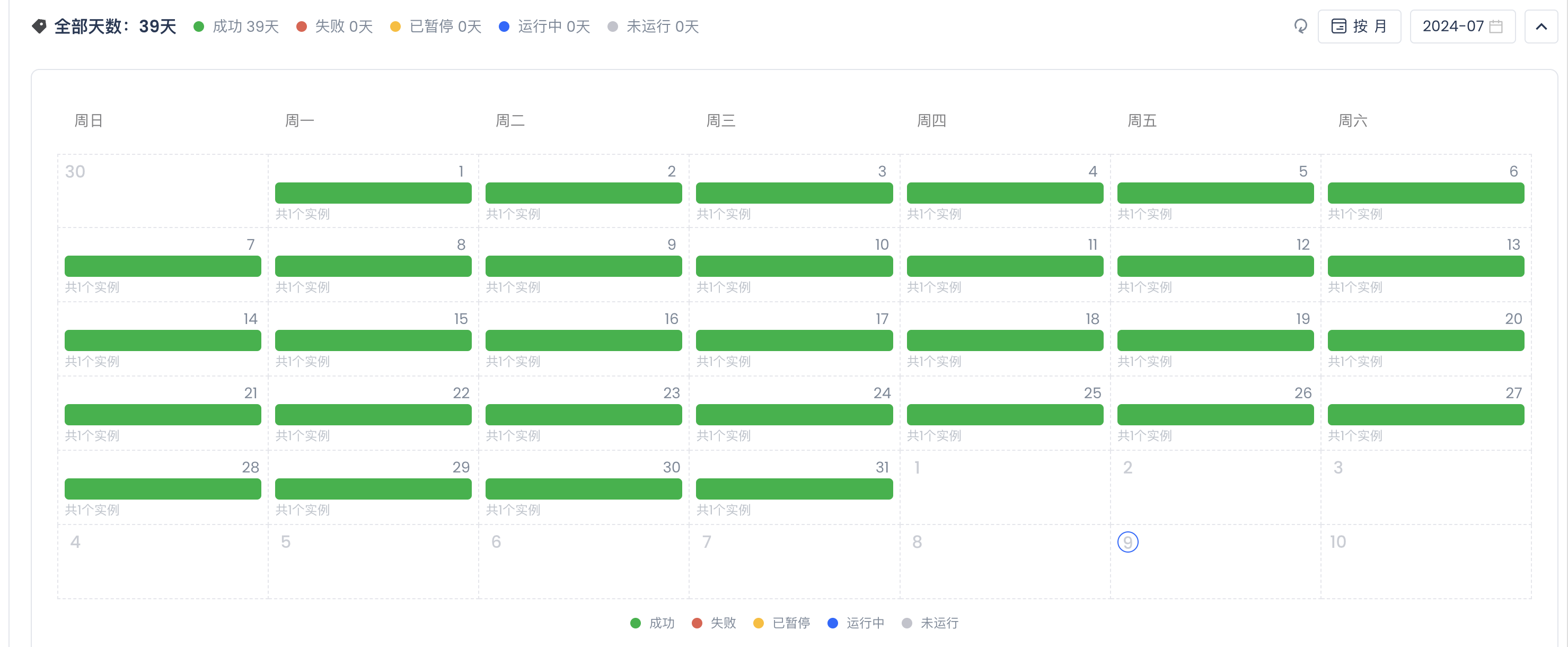The width and height of the screenshot is (1568, 647).
Task: Click 共1个实例 text under day 6
Action: pos(1355,214)
